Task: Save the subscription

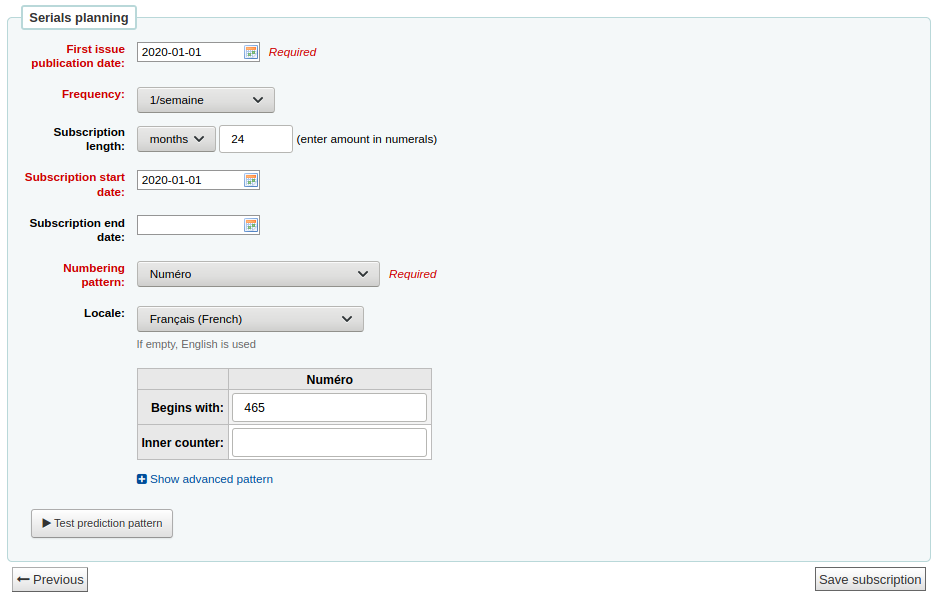Action: point(870,579)
